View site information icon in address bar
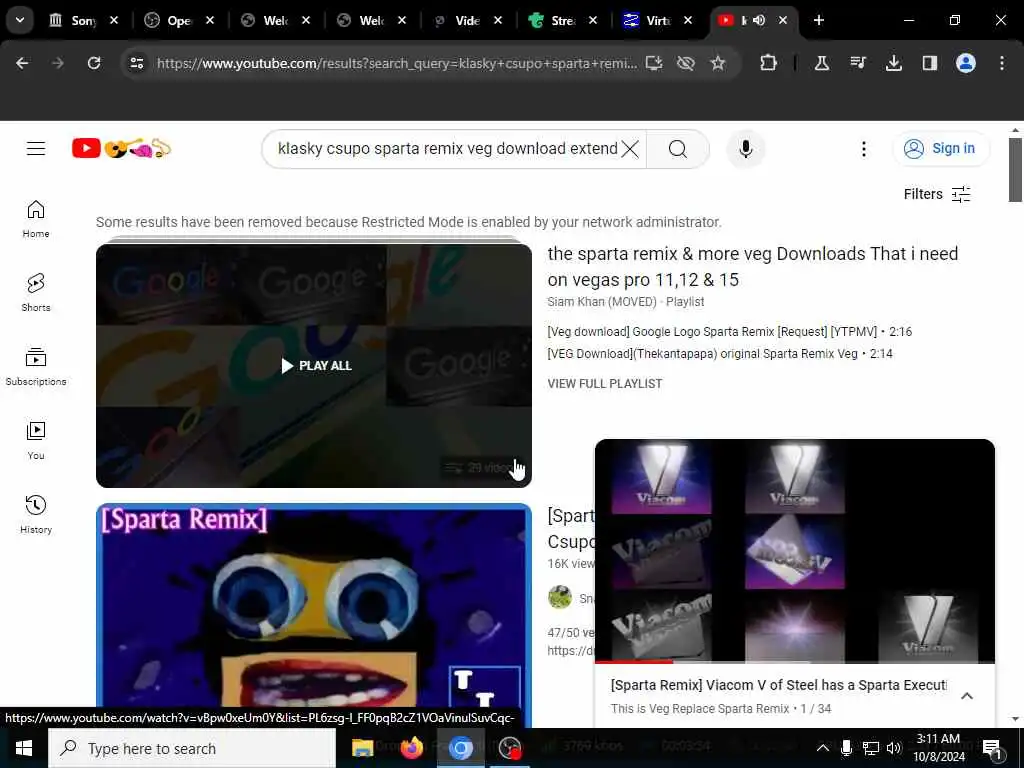Viewport: 1024px width, 768px height. 136,63
